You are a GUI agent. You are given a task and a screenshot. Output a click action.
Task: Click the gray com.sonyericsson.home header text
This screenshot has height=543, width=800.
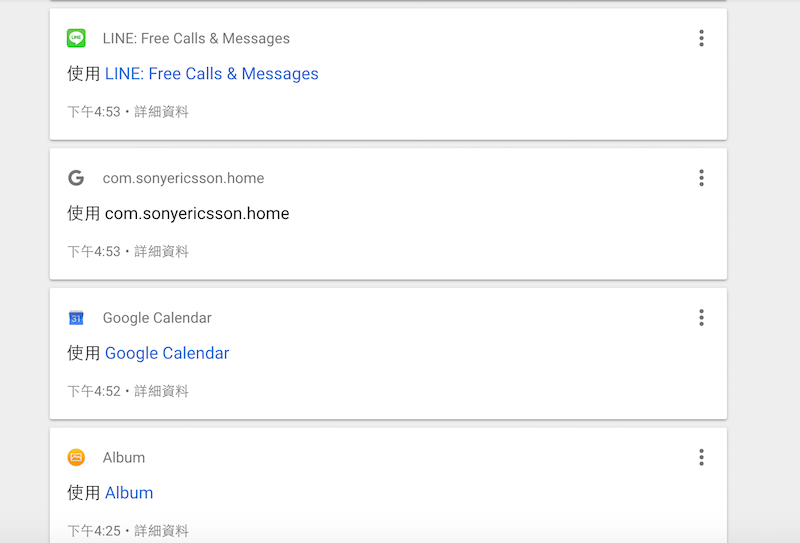point(183,178)
